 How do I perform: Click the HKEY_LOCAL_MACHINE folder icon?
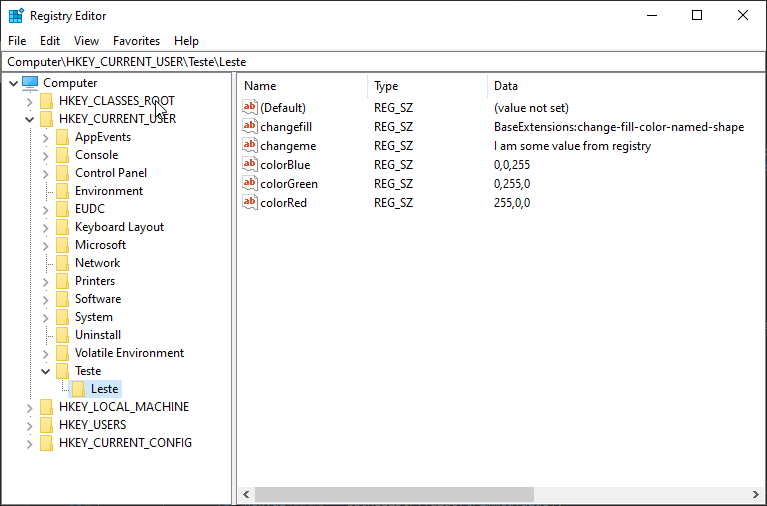click(x=46, y=407)
